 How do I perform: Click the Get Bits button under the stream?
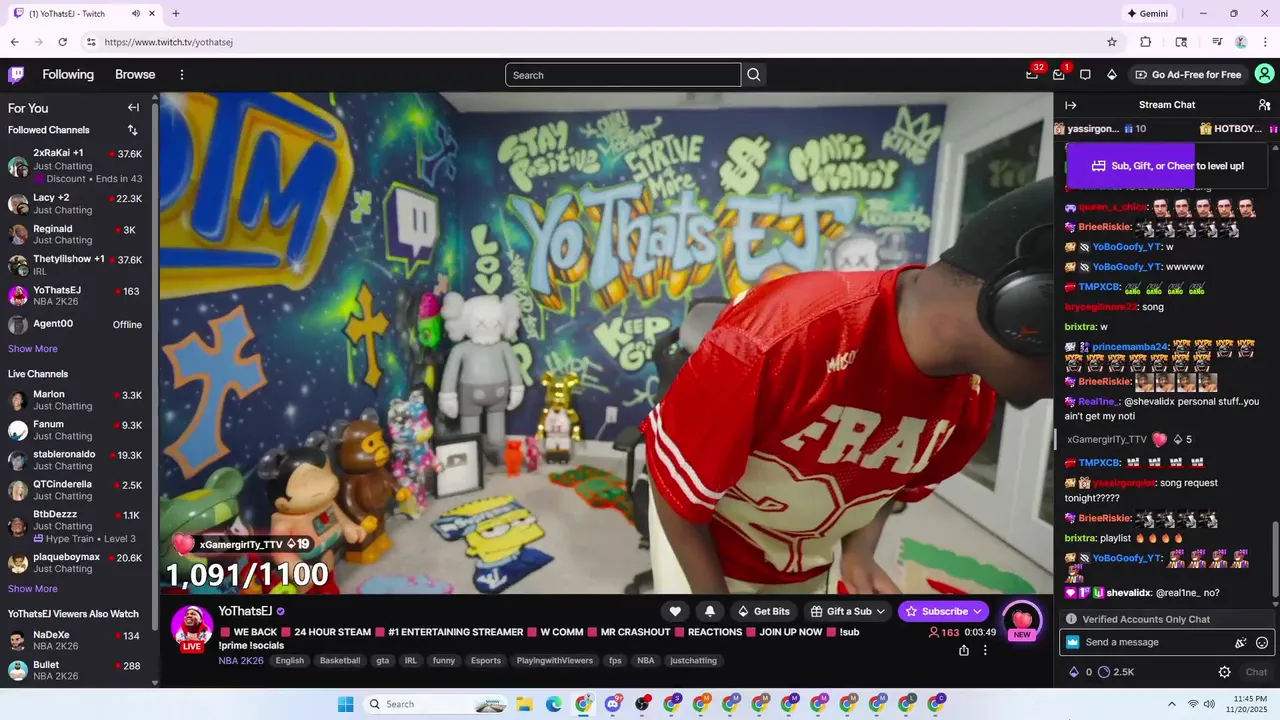coord(764,611)
